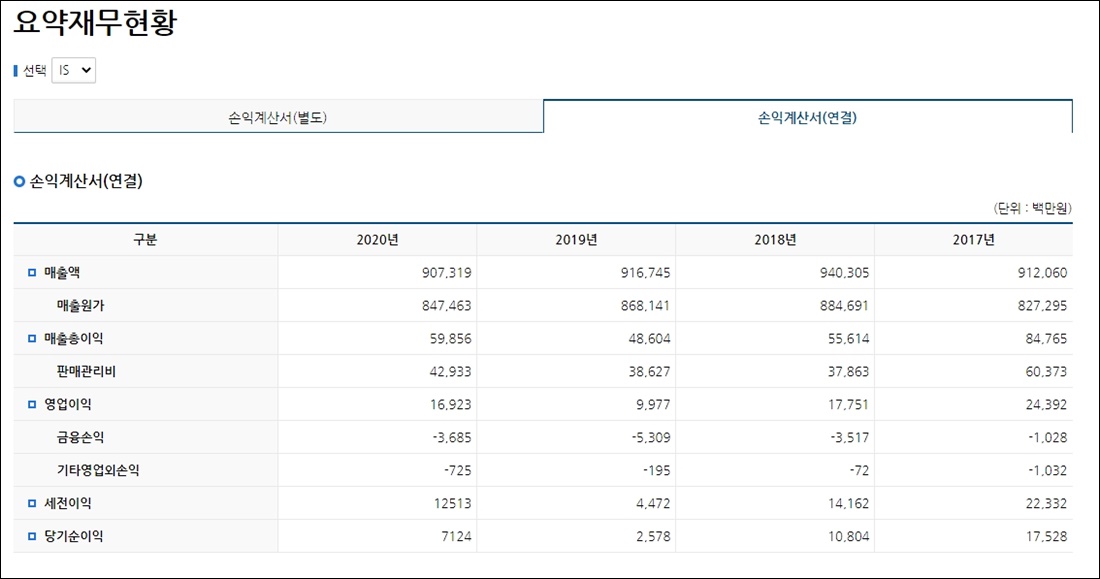The height and width of the screenshot is (579, 1100).
Task: Click the 기타영업외손익 row label
Action: (x=98, y=470)
